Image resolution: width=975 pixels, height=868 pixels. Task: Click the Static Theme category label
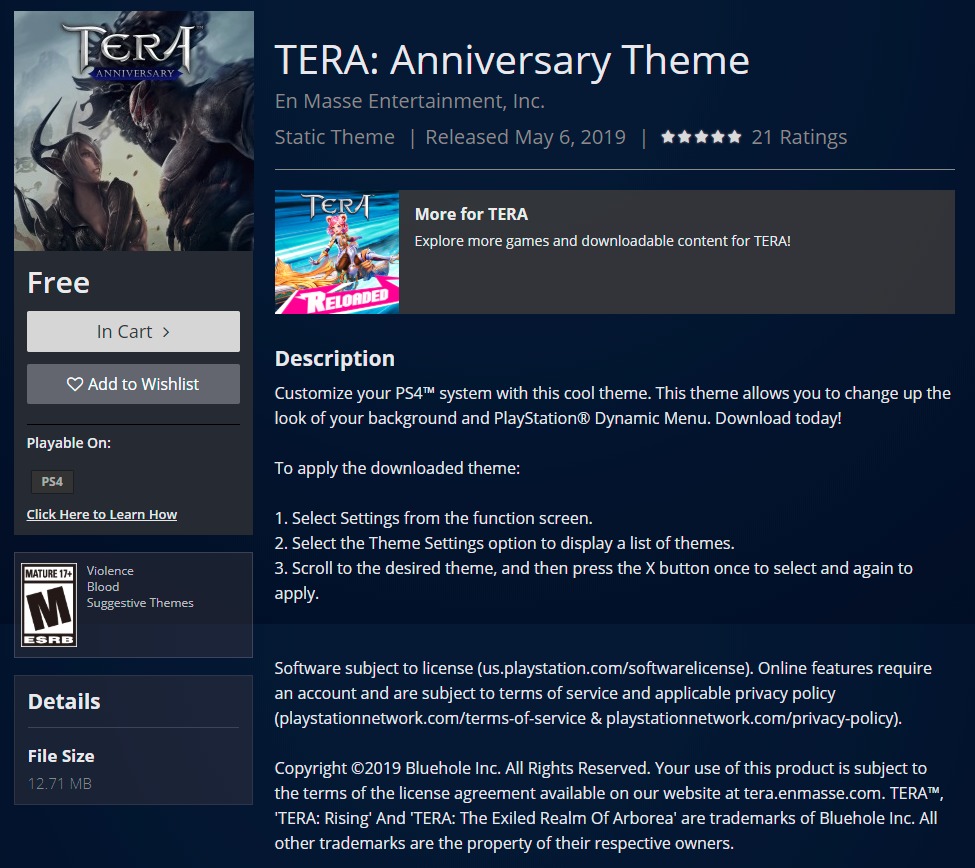point(335,137)
